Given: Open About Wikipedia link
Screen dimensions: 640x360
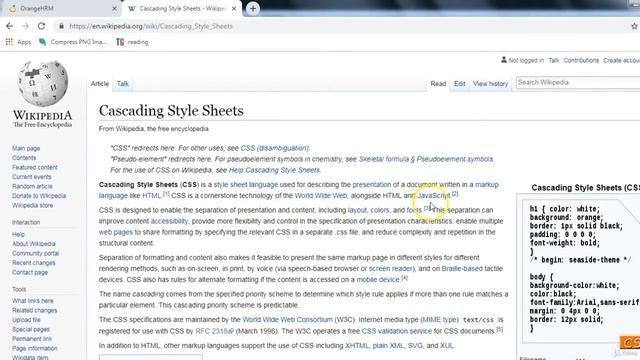Looking at the screenshot, I should tap(33, 244).
